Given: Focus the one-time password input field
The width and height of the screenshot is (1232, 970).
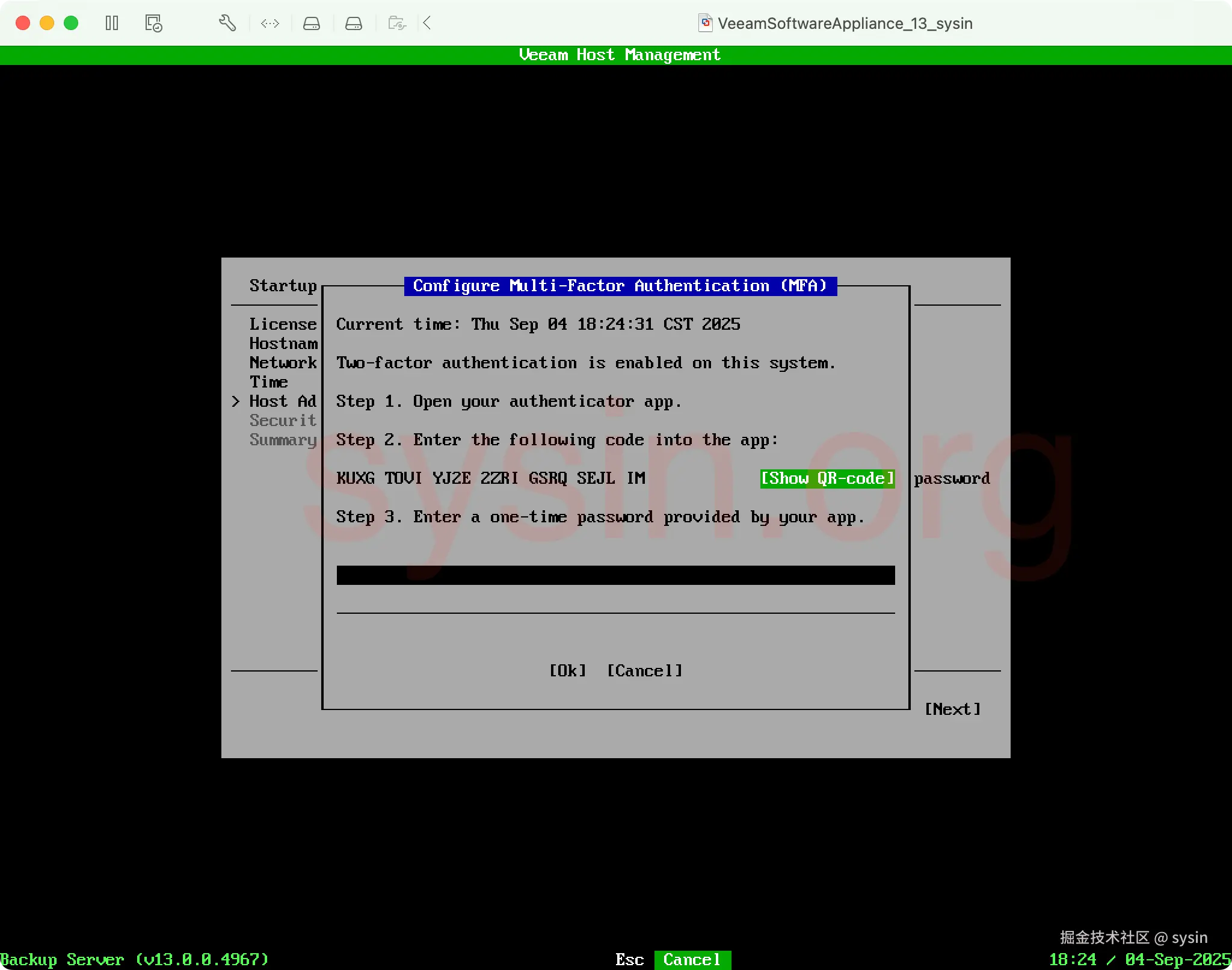Looking at the screenshot, I should [x=615, y=575].
